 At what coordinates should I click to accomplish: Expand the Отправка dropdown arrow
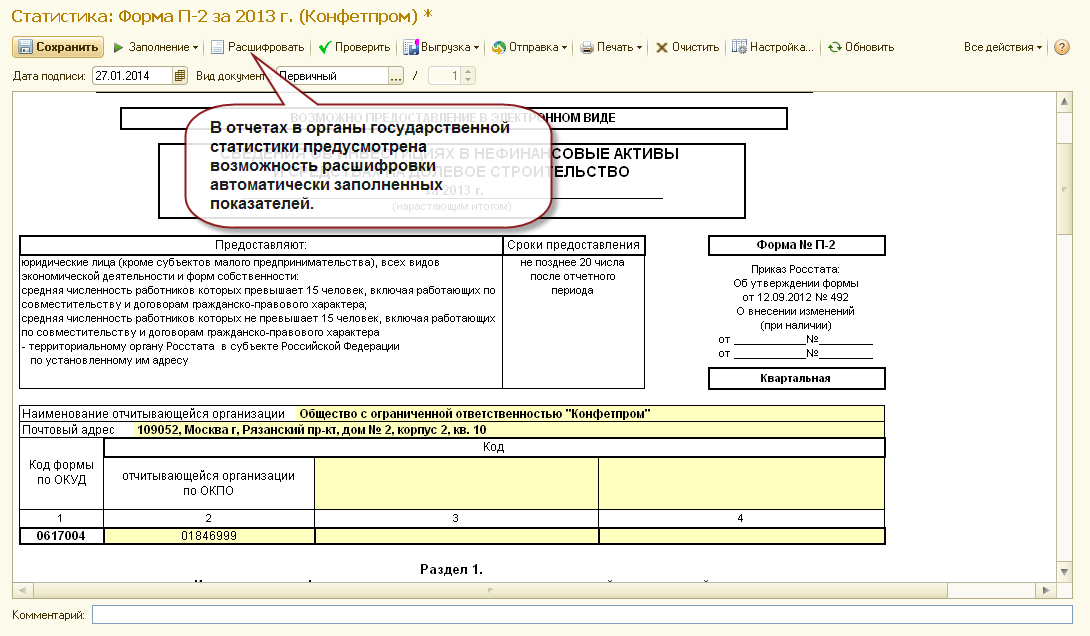(564, 48)
